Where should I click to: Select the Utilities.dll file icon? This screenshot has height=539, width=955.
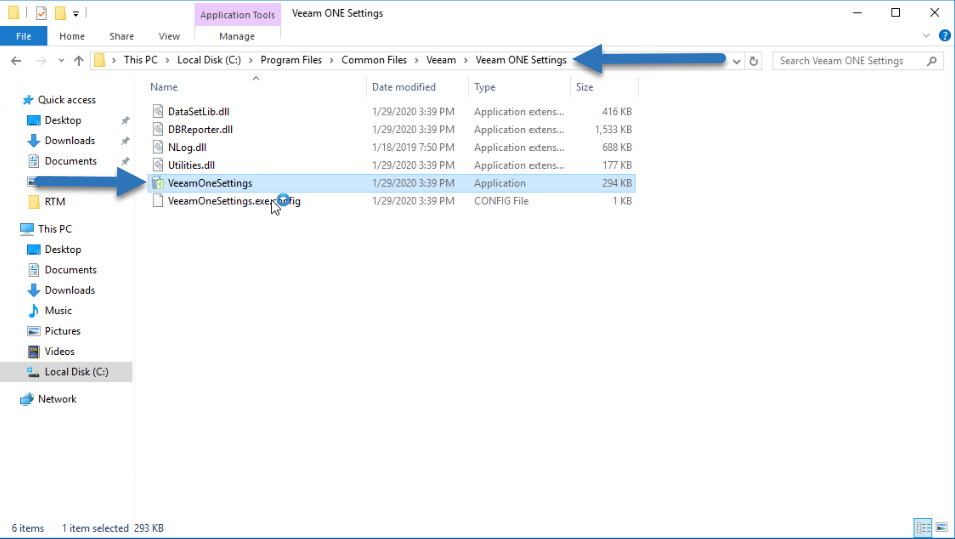pyautogui.click(x=158, y=165)
